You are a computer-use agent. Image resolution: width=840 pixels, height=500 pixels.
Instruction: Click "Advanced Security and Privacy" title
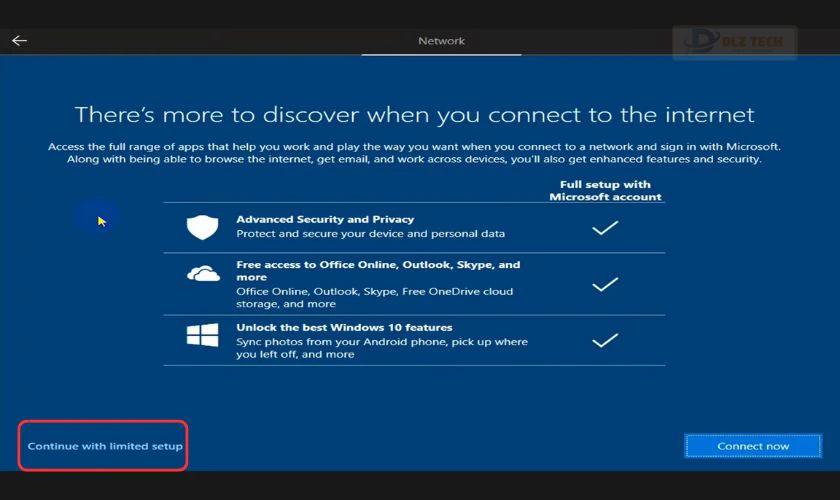(x=325, y=219)
